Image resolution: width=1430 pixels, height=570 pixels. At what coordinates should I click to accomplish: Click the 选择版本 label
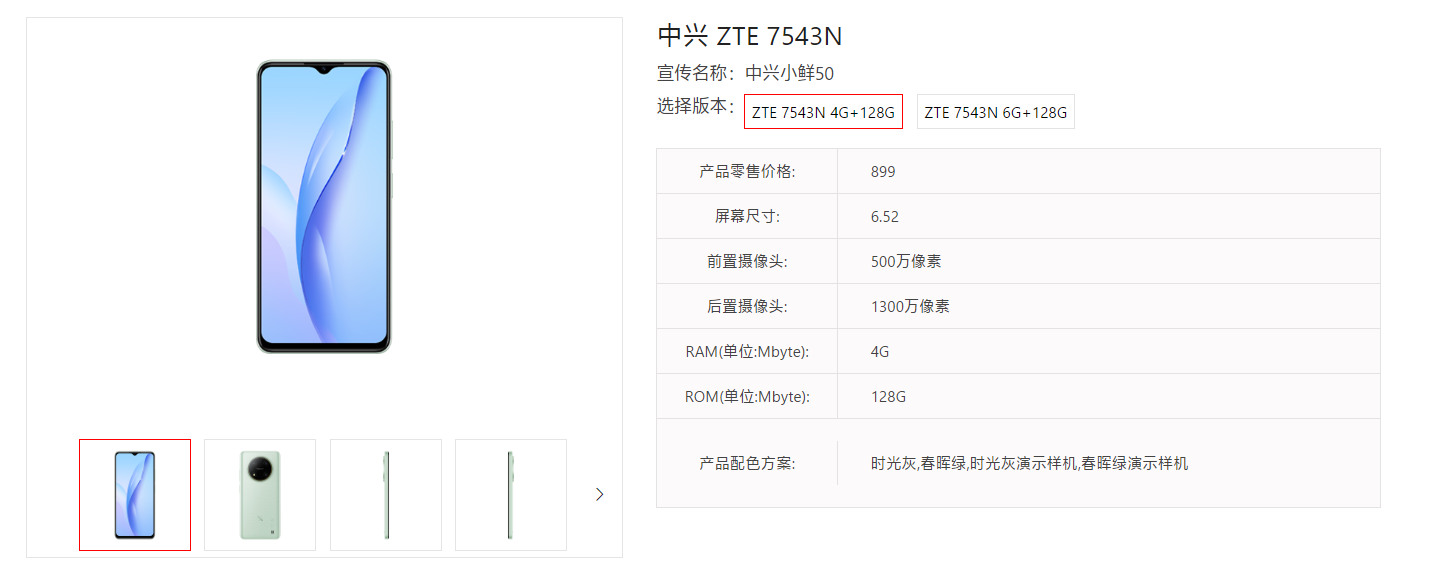click(696, 106)
